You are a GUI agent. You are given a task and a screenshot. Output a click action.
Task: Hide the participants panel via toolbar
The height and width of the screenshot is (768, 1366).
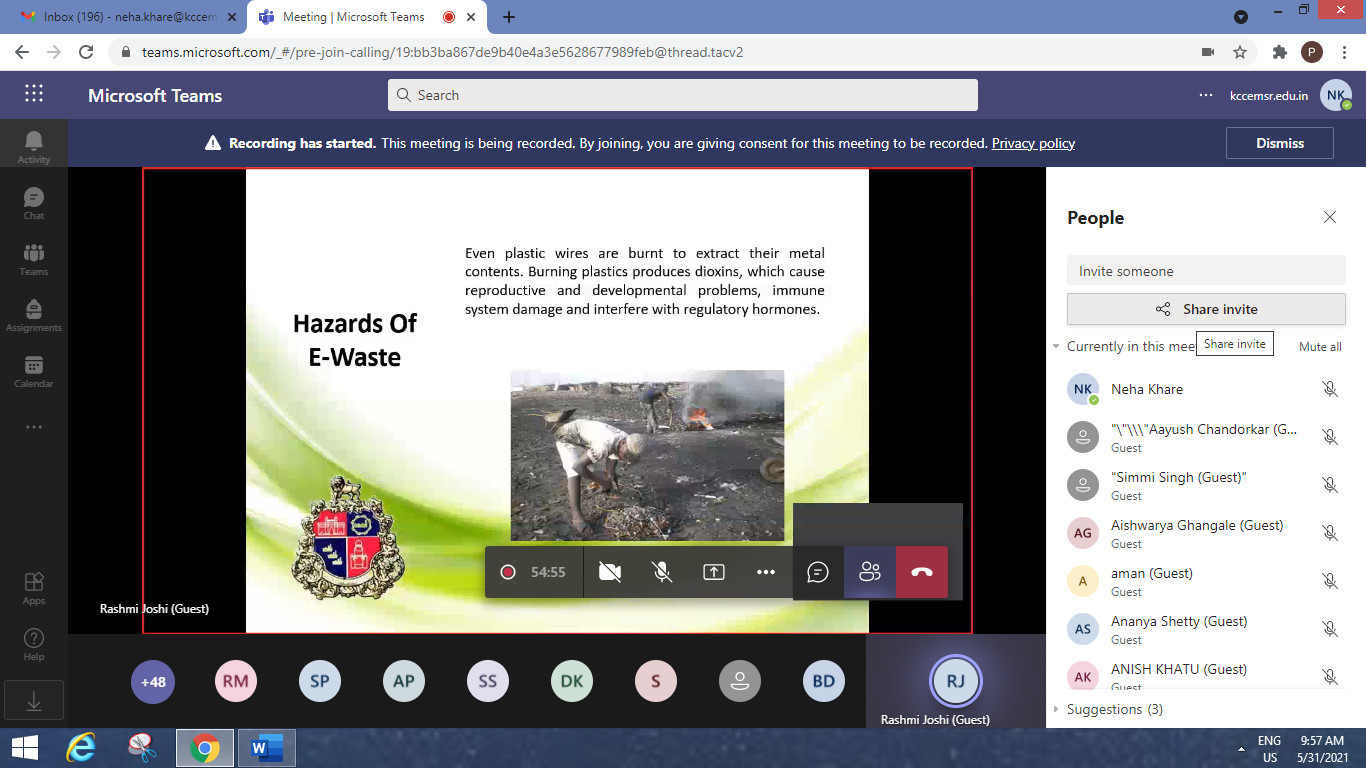pos(869,572)
